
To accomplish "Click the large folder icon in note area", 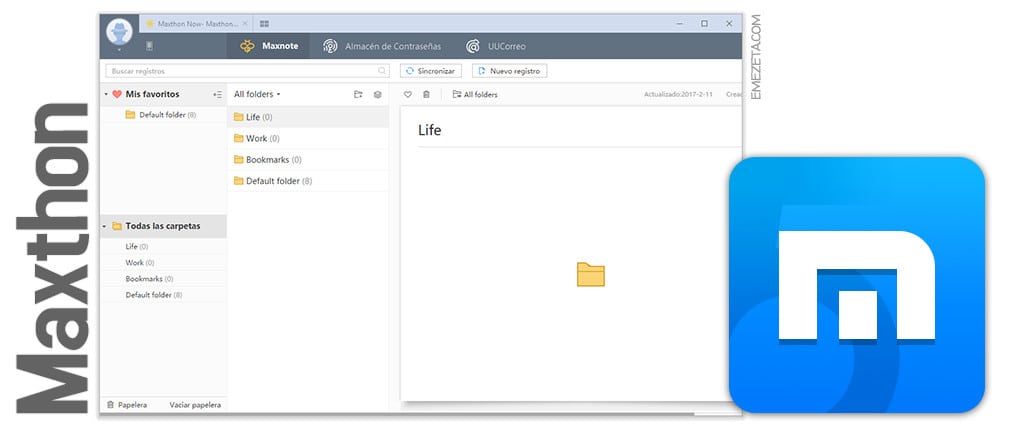I will coord(591,274).
